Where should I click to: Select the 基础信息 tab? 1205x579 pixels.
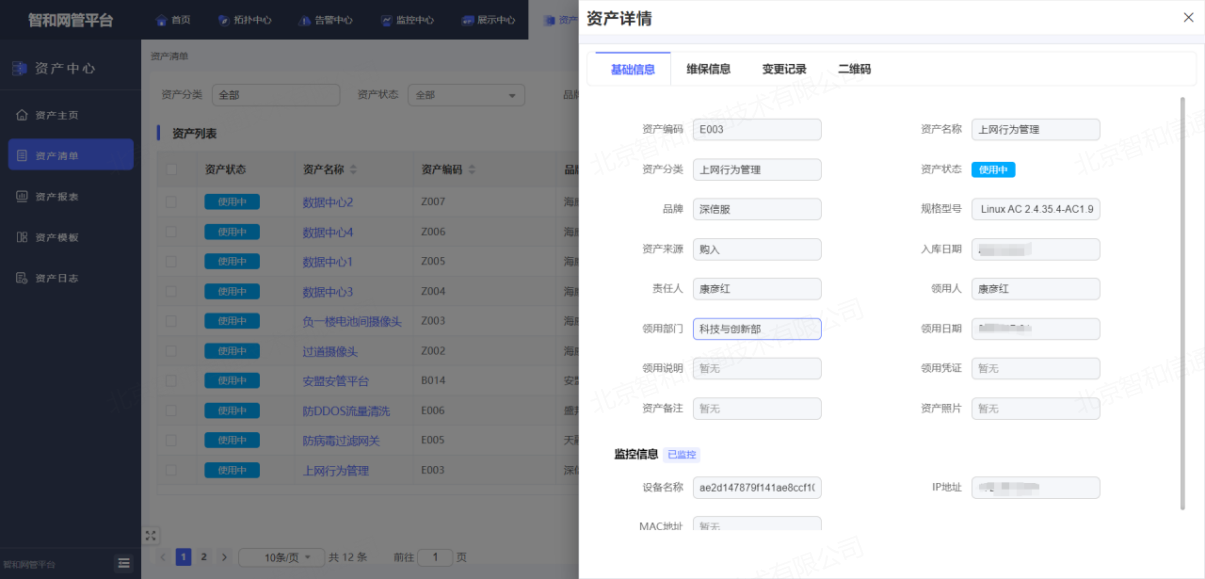(633, 69)
